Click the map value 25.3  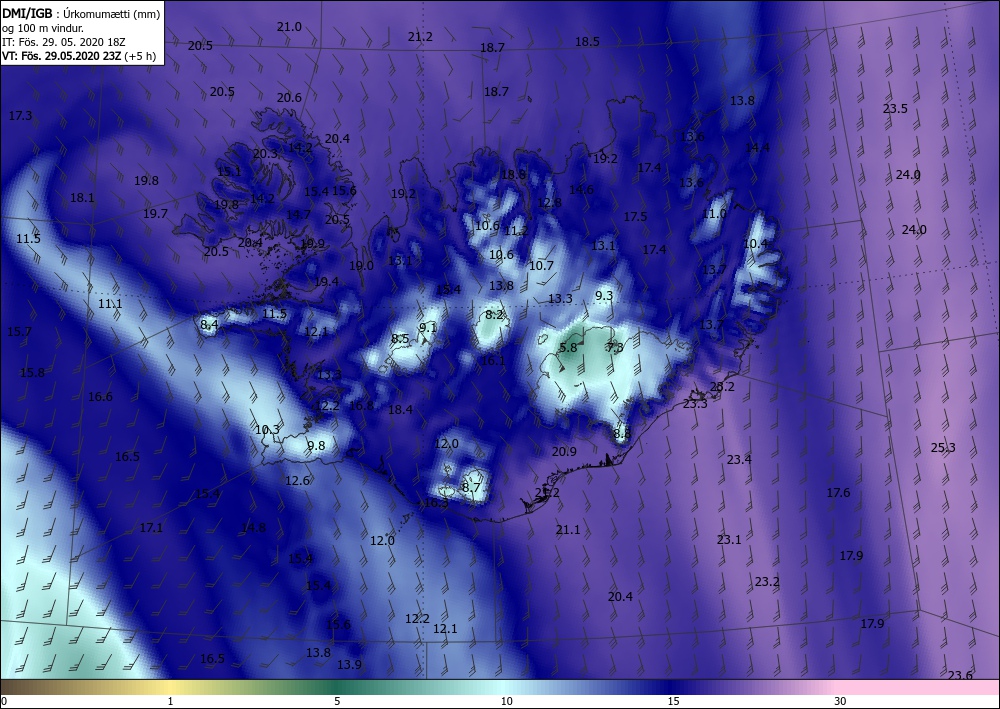[x=943, y=448]
